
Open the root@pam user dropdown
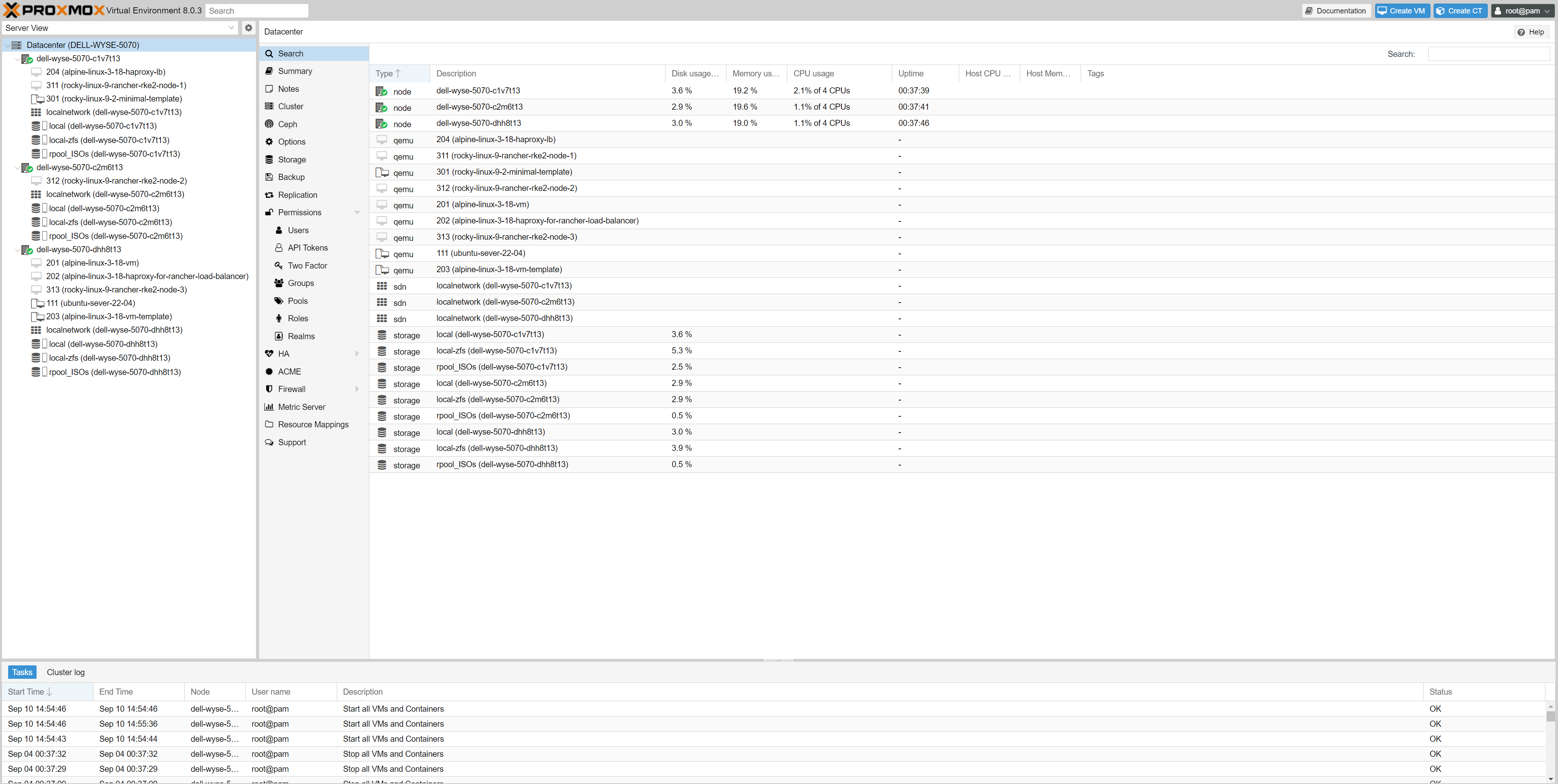[1522, 11]
